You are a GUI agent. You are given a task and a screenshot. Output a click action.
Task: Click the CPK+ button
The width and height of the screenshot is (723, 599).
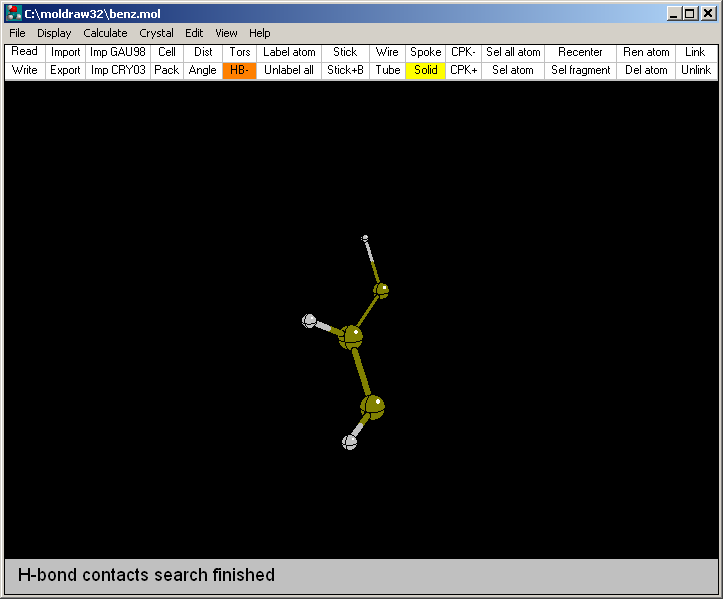pos(463,70)
